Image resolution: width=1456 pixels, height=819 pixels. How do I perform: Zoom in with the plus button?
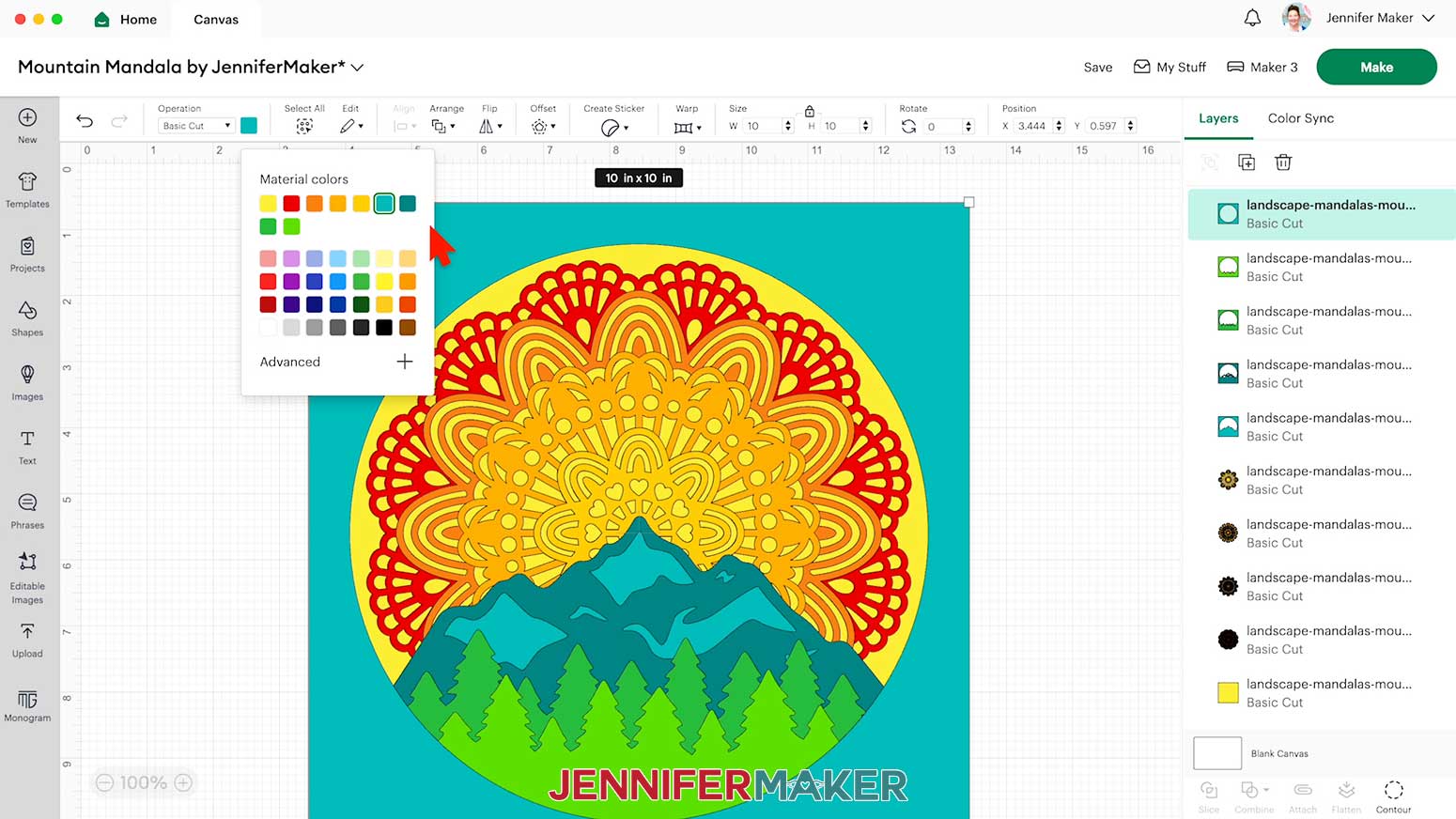pos(184,782)
